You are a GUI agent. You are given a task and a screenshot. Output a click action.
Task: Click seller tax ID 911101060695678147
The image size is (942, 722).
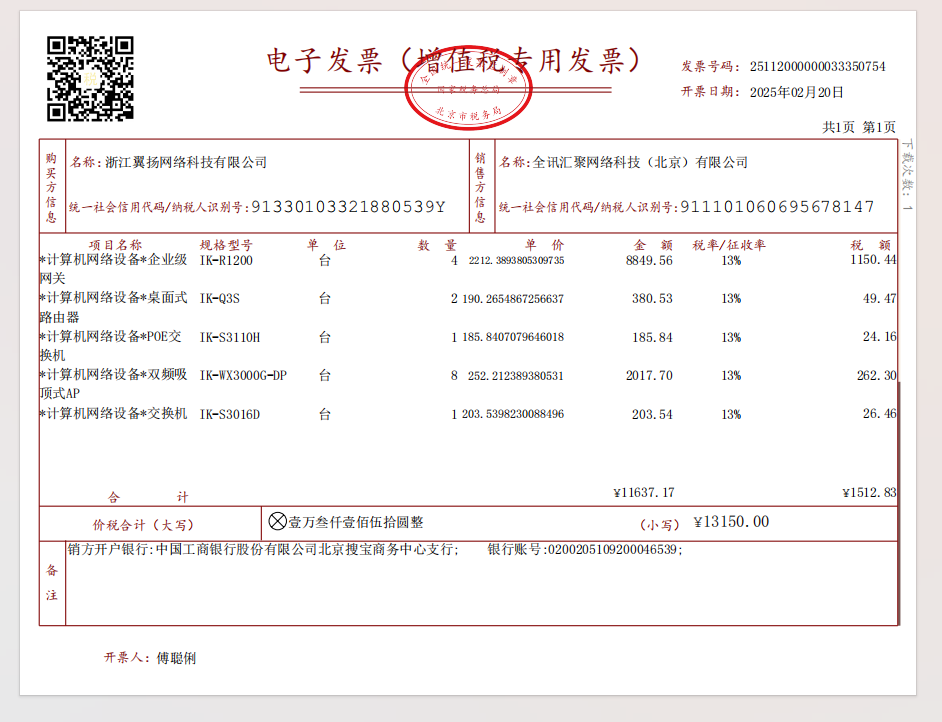click(777, 207)
